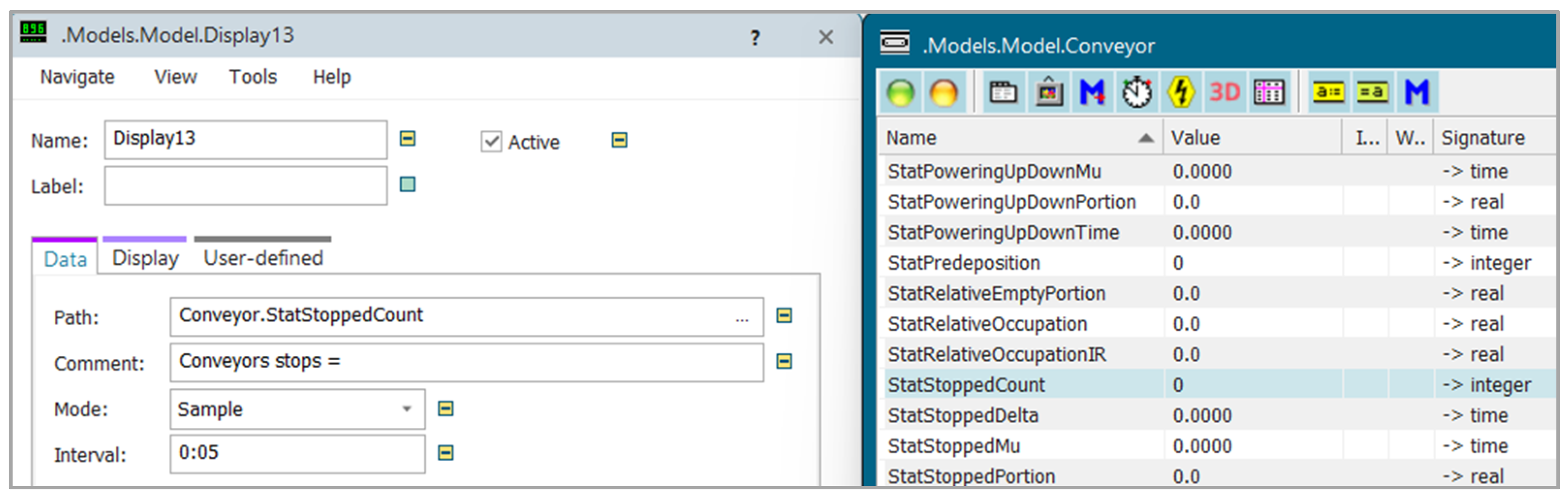This screenshot has width=1568, height=499.
Task: Click the blue M with red plus icon
Action: (1092, 93)
